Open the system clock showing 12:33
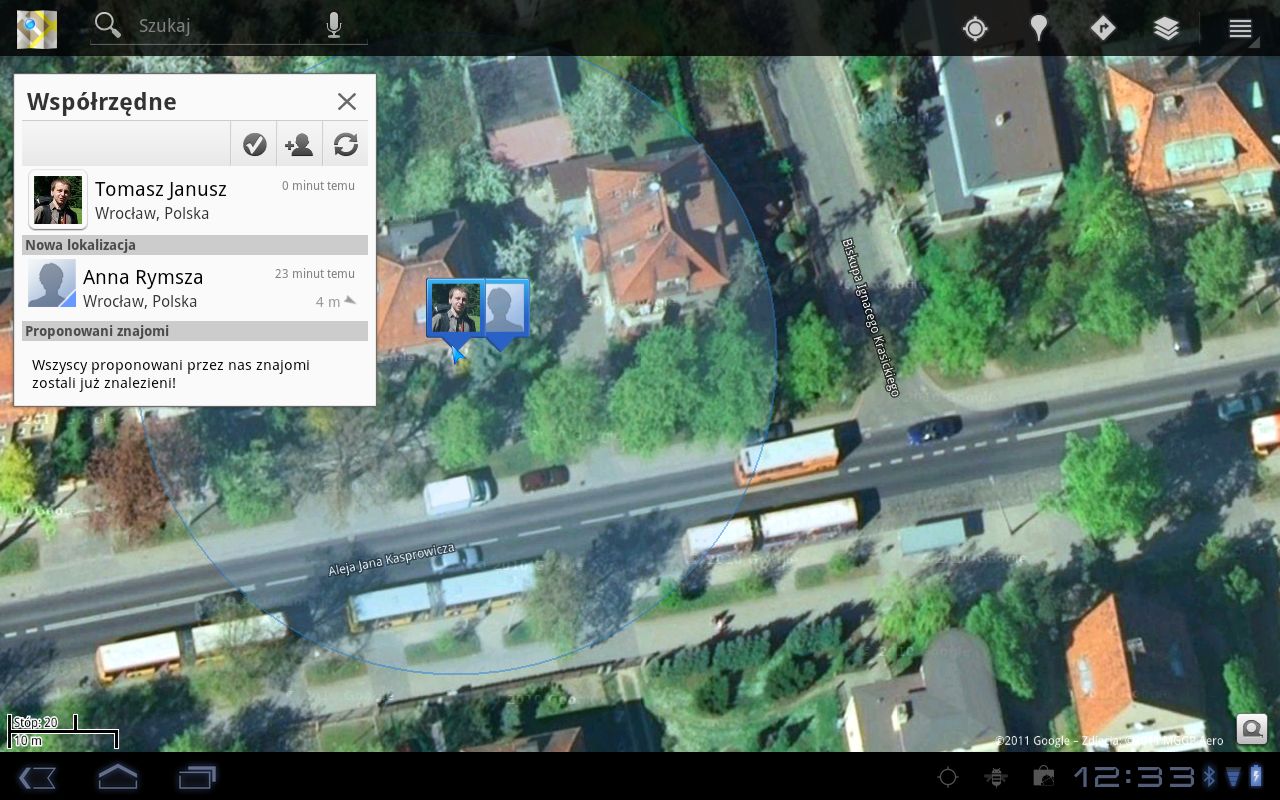The height and width of the screenshot is (800, 1280). pos(1134,777)
